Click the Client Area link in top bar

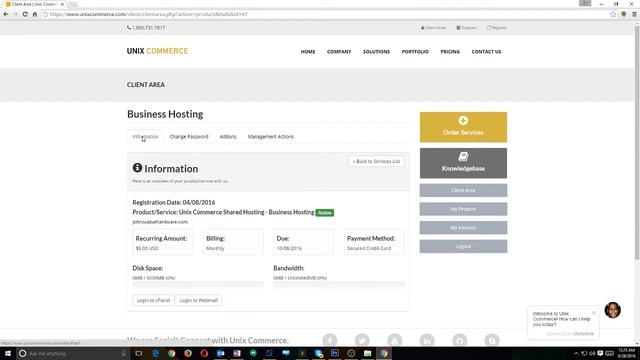click(x=433, y=28)
